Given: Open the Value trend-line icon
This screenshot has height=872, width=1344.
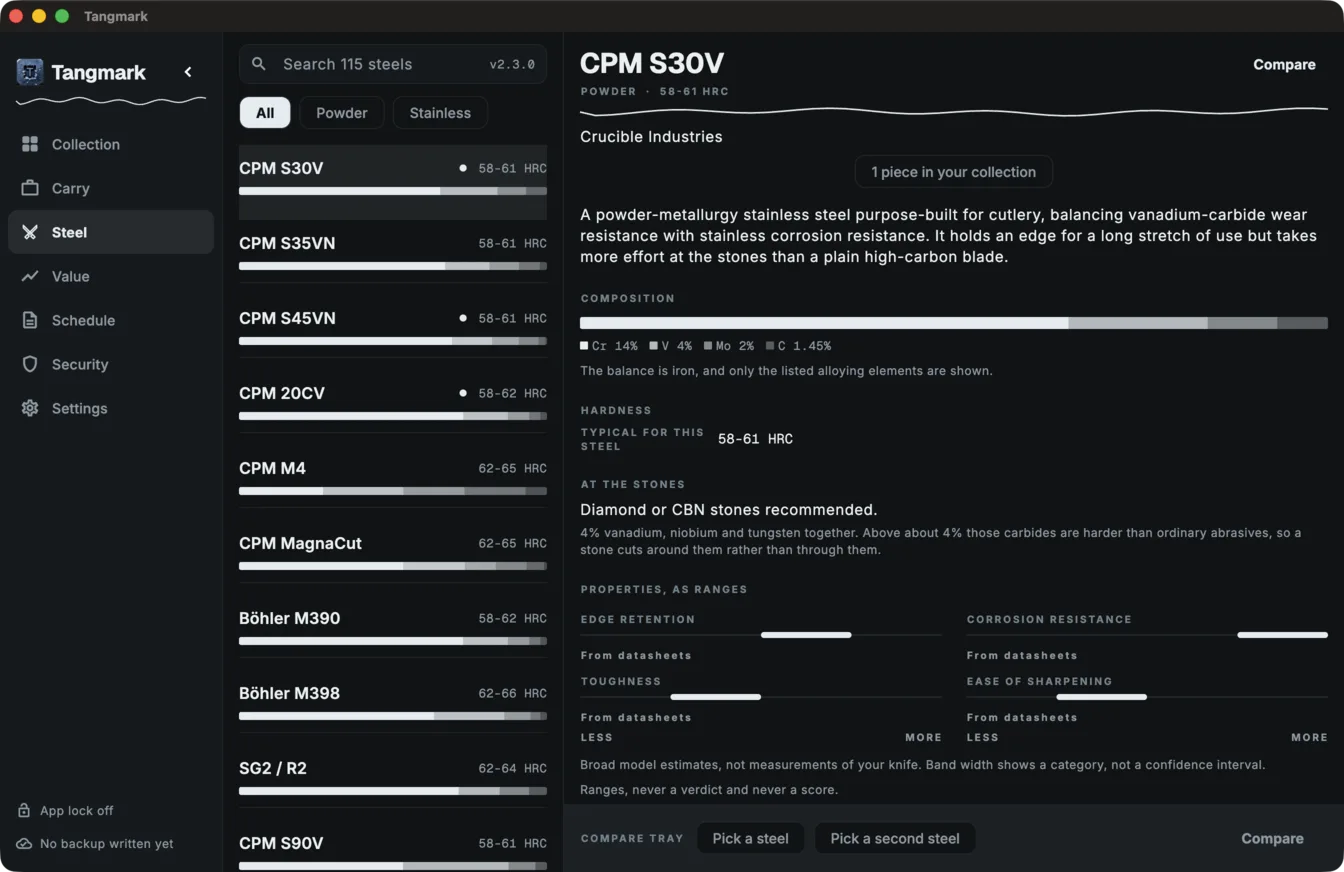Looking at the screenshot, I should click(30, 276).
